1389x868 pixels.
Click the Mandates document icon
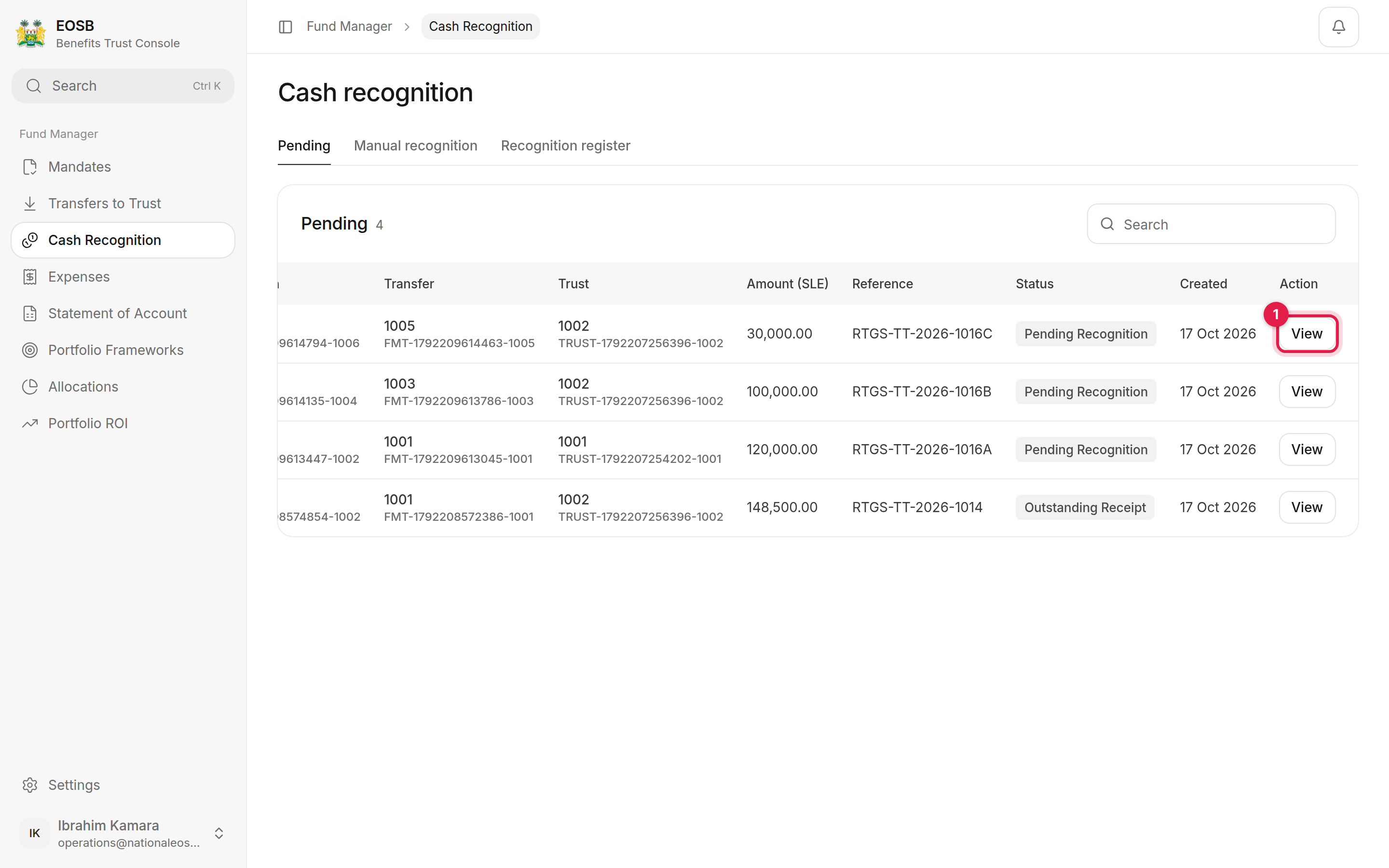click(x=30, y=167)
